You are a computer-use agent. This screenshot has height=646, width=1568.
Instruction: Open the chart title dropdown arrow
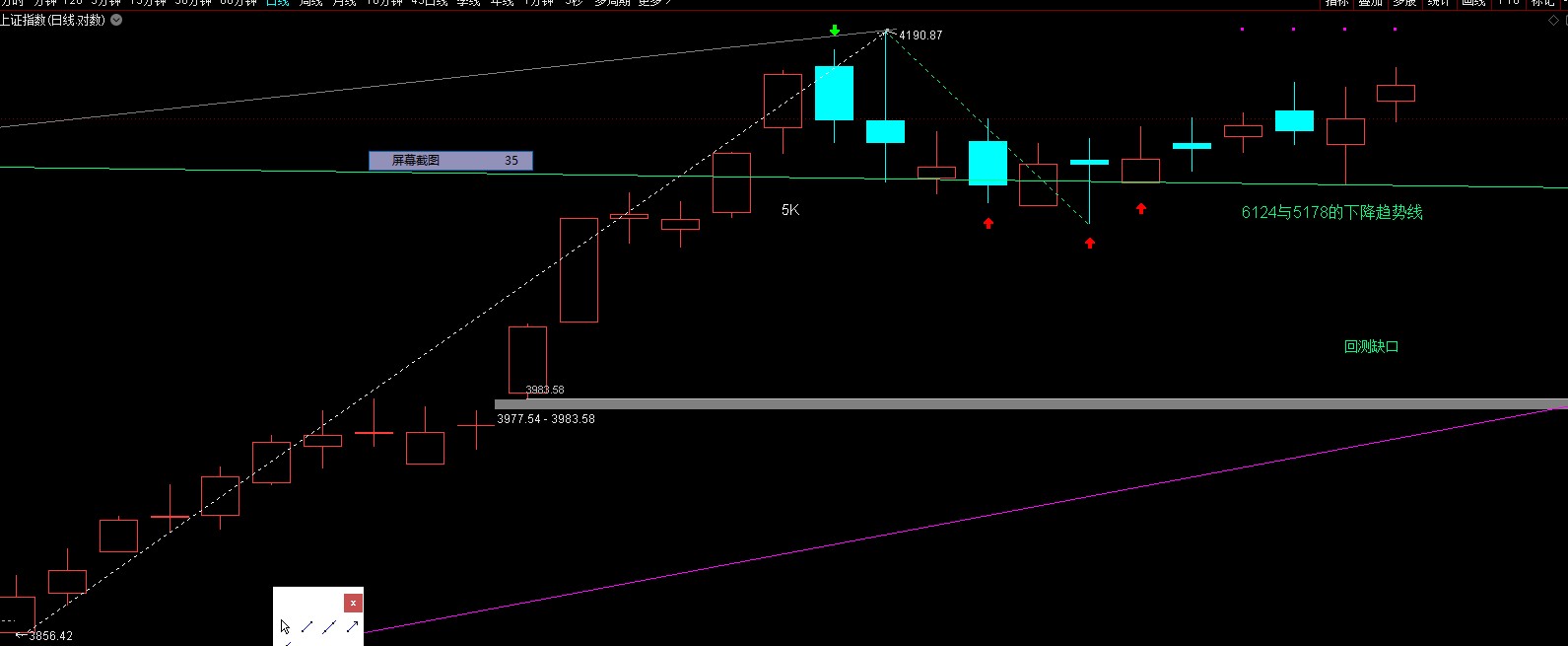point(116,20)
